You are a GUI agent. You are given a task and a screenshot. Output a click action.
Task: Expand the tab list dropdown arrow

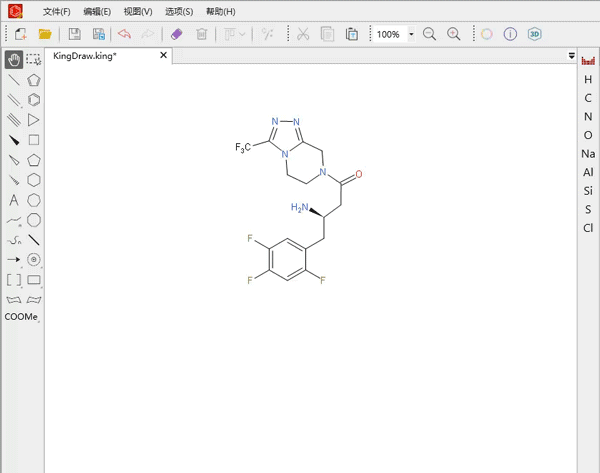pyautogui.click(x=572, y=56)
